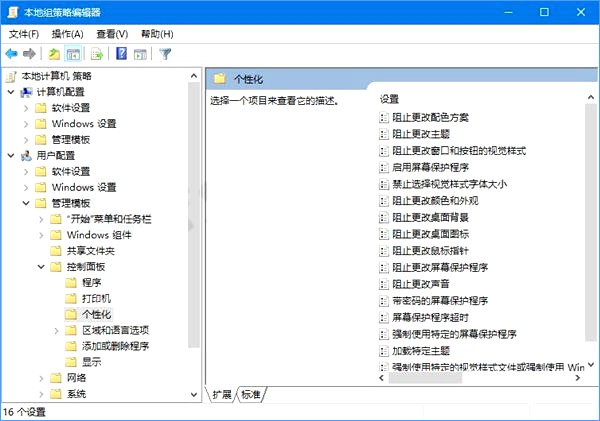Open the 查看(V) menu

point(111,34)
